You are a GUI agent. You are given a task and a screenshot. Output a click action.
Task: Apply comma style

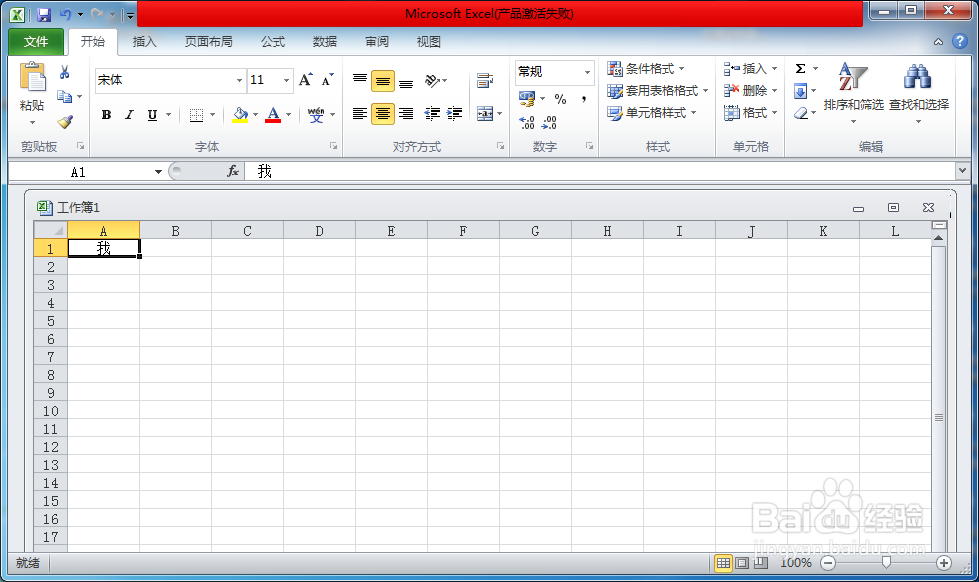[x=584, y=99]
